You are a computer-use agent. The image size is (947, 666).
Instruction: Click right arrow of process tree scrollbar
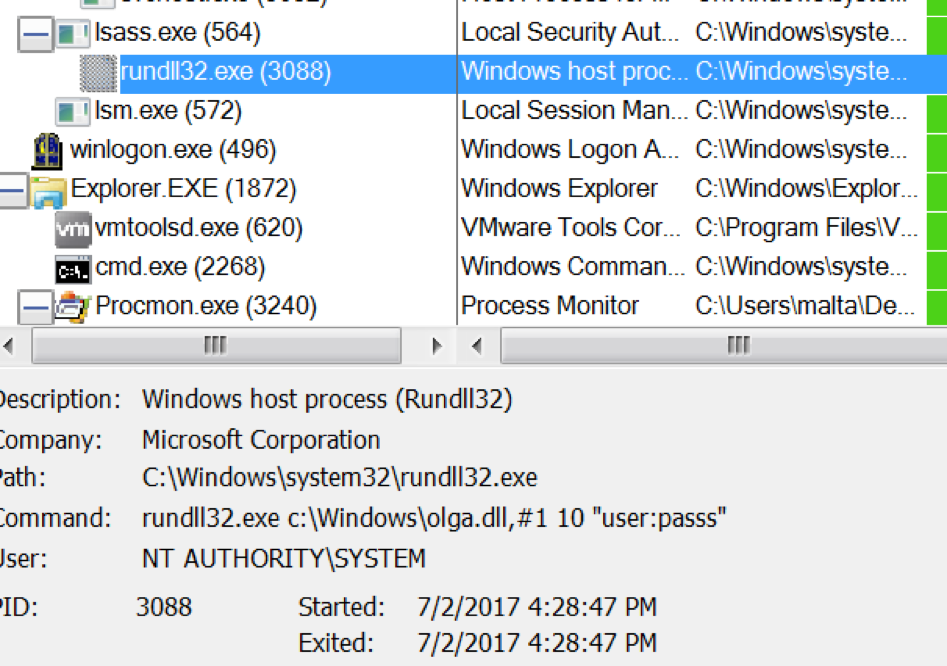(x=437, y=346)
